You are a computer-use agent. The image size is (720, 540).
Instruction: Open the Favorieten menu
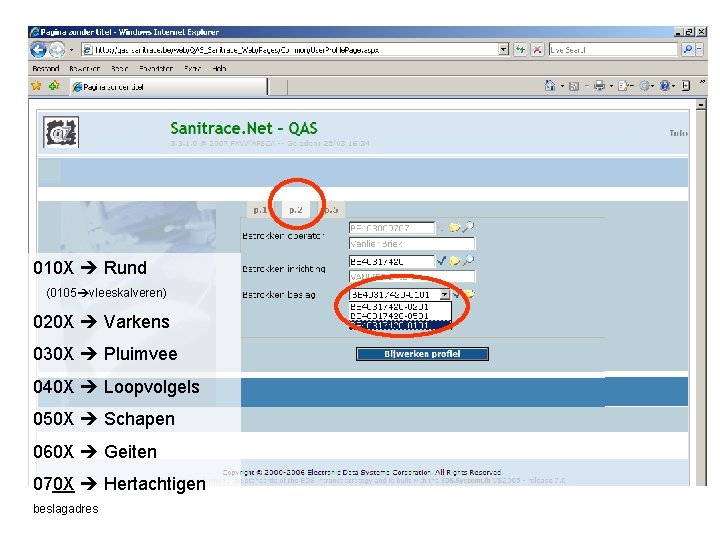click(156, 68)
